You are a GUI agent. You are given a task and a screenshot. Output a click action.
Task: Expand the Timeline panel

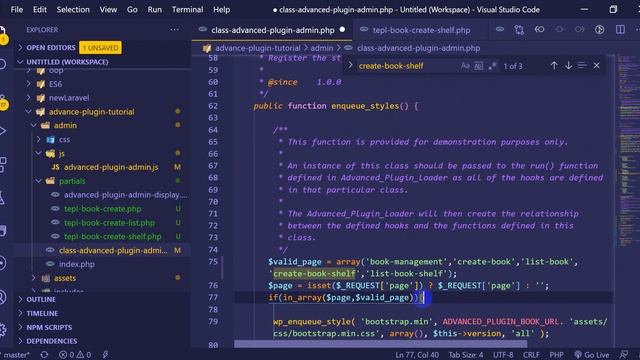(42, 313)
